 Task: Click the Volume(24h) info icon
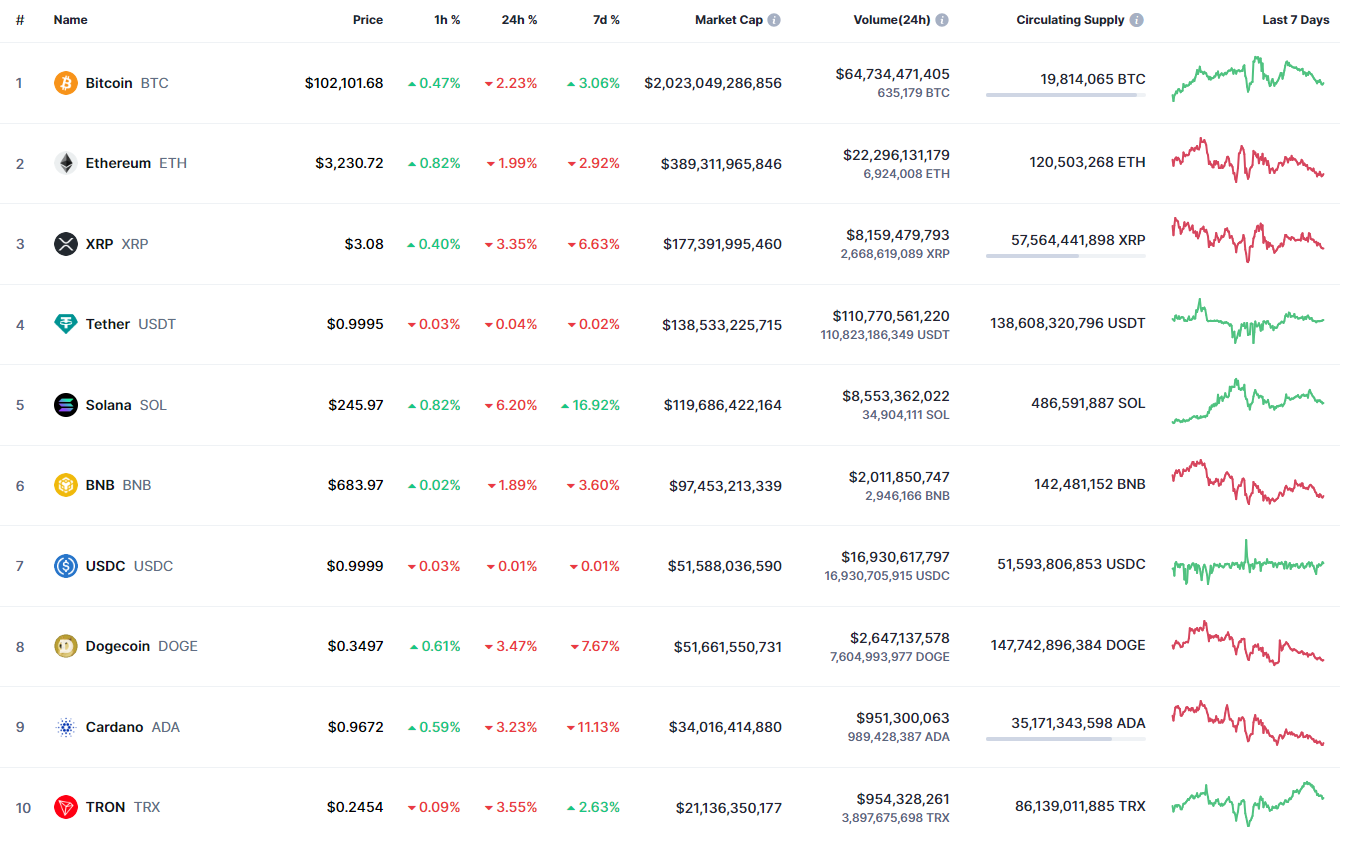pyautogui.click(x=942, y=20)
